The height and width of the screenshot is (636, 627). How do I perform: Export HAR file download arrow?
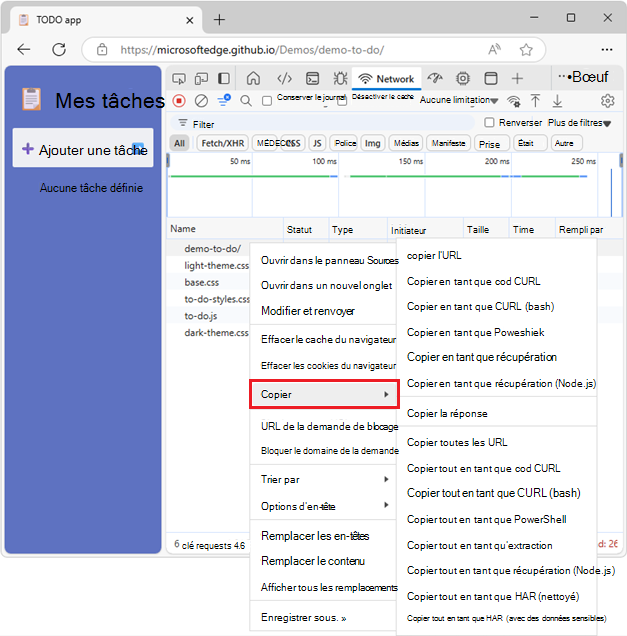557,101
